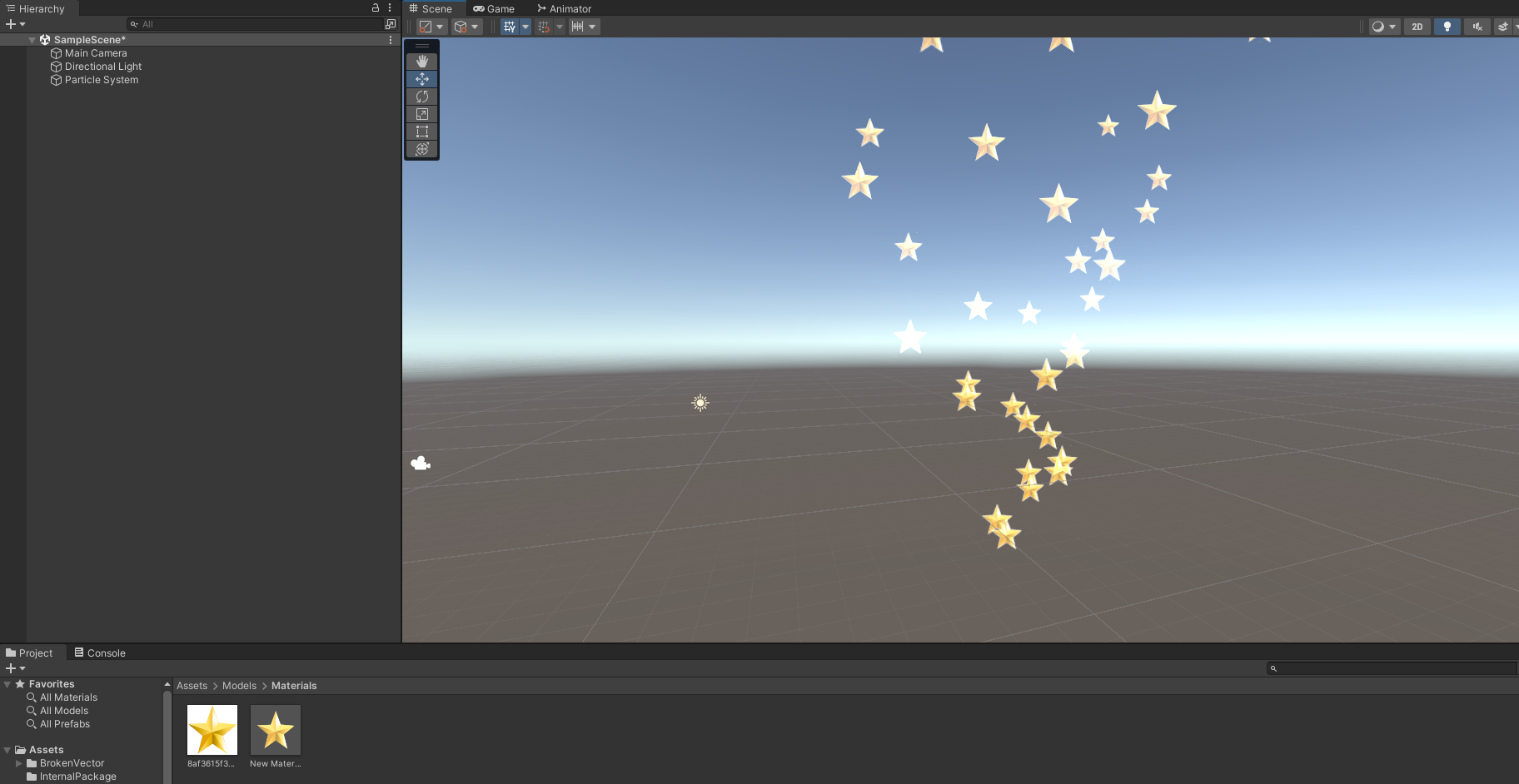The image size is (1519, 784).
Task: Select the New Material asset thumbnail
Action: point(276,730)
